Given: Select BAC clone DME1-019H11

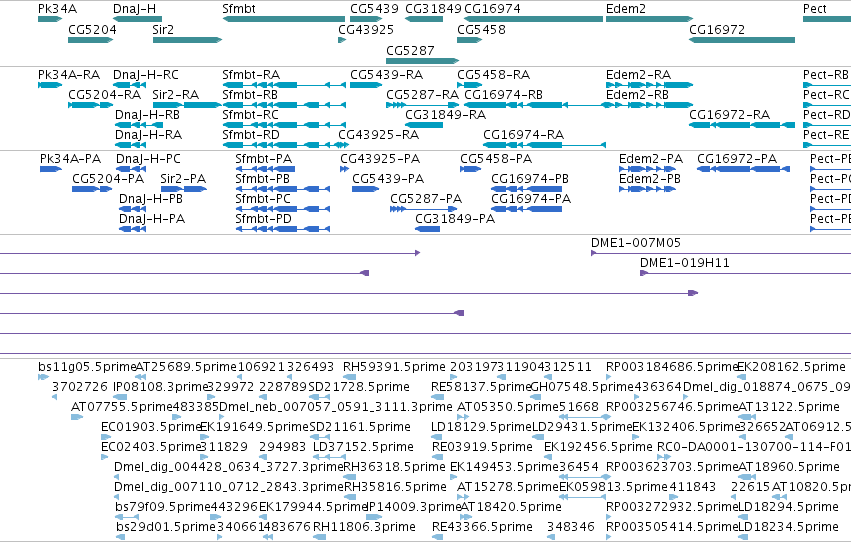Looking at the screenshot, I should pyautogui.click(x=745, y=273).
